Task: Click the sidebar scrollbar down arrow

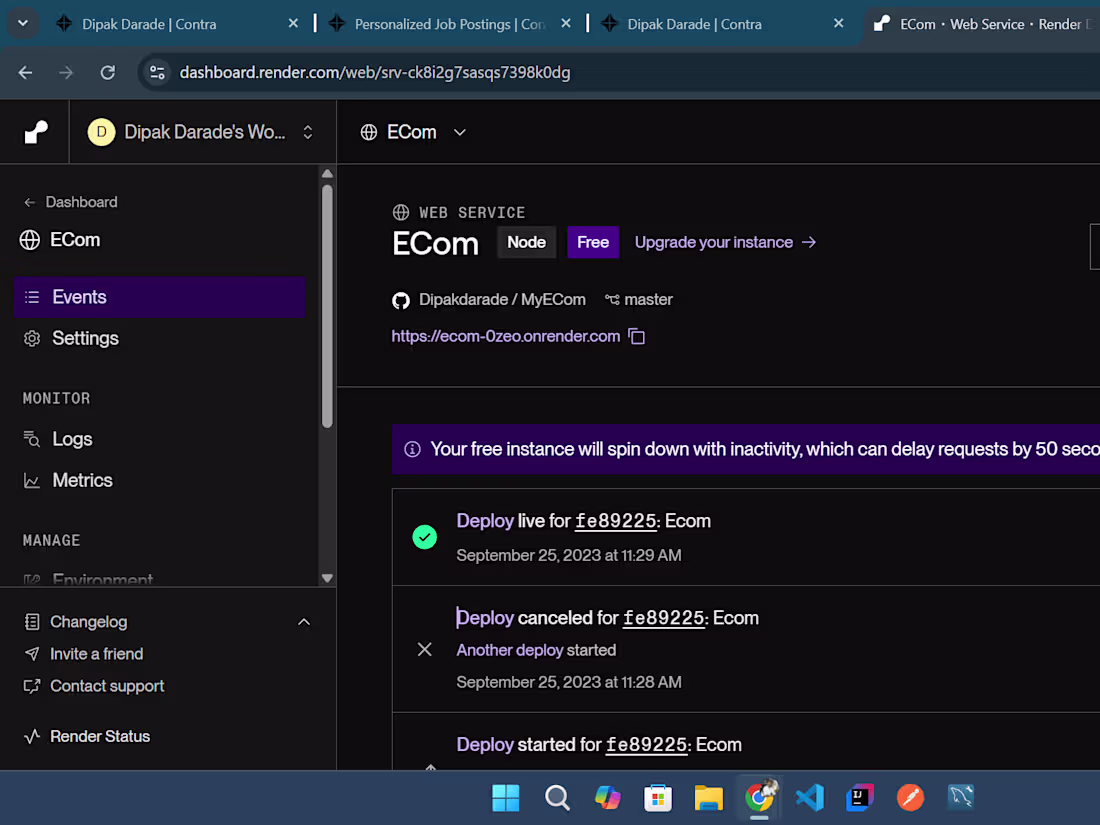Action: (327, 579)
